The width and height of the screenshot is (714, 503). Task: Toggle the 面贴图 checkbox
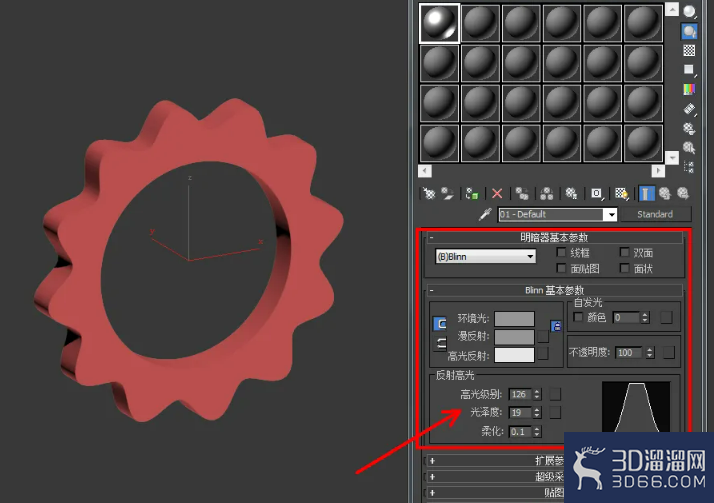click(x=561, y=268)
